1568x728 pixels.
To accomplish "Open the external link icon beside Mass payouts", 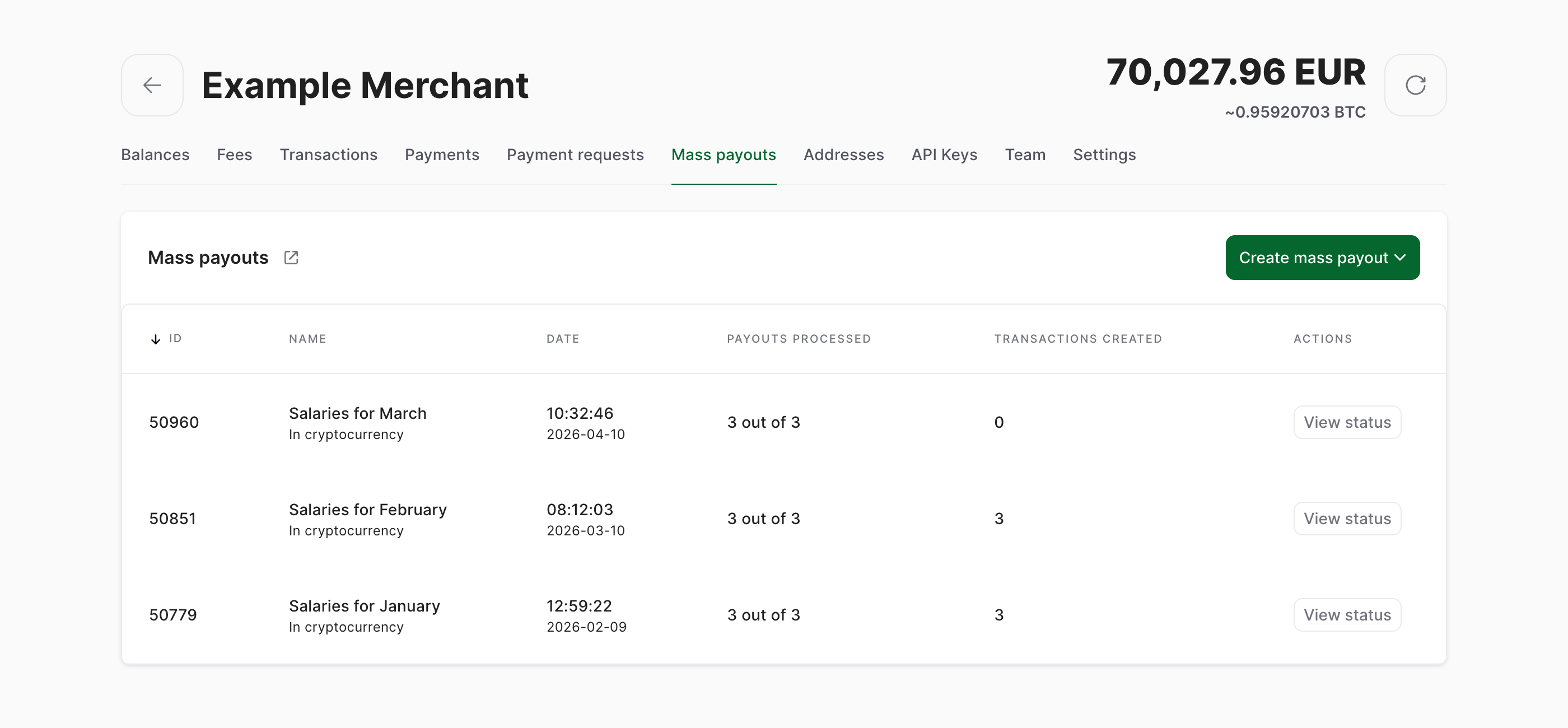I will point(291,258).
